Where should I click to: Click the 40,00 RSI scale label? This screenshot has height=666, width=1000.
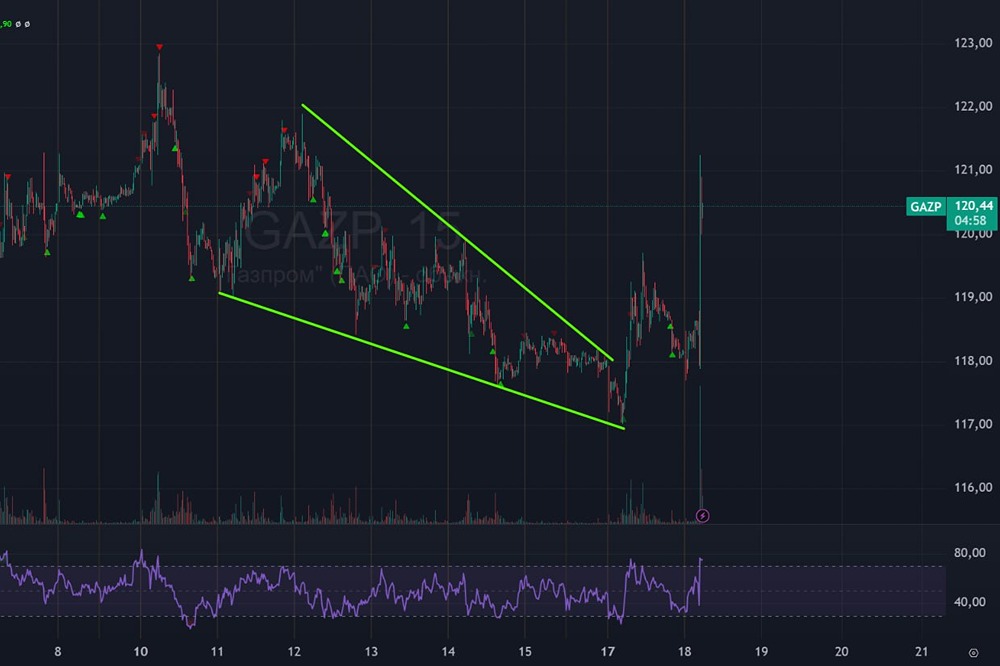(969, 602)
